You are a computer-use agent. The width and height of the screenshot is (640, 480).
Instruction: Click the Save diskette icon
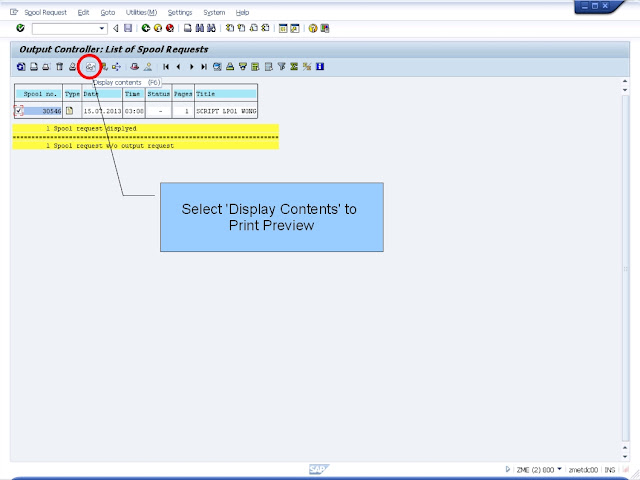(x=128, y=28)
